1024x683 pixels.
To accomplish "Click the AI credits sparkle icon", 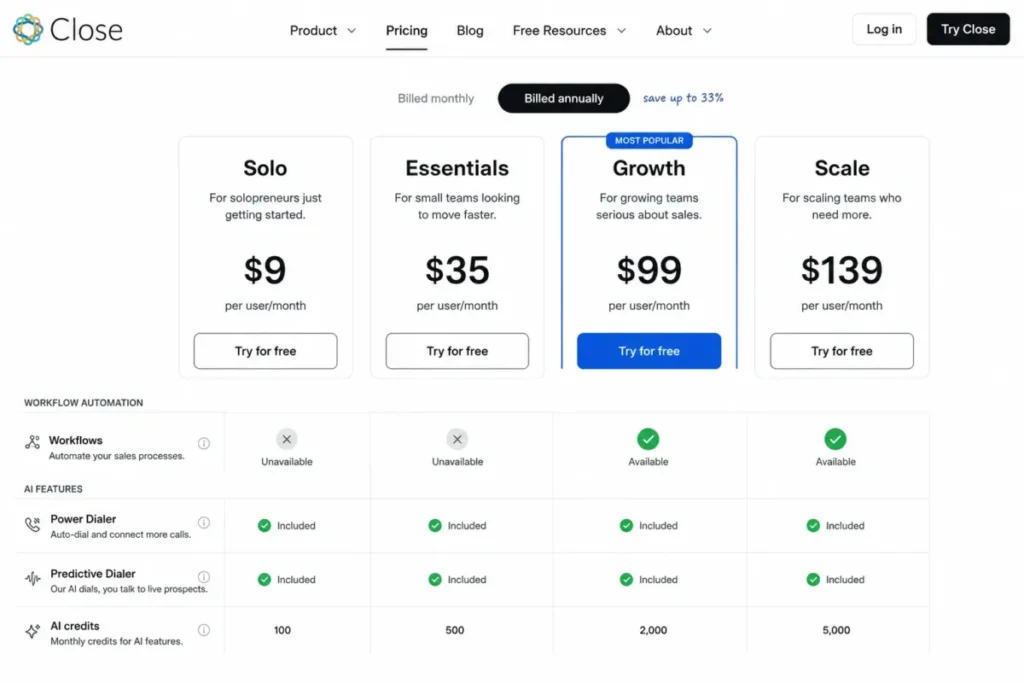I will point(33,631).
